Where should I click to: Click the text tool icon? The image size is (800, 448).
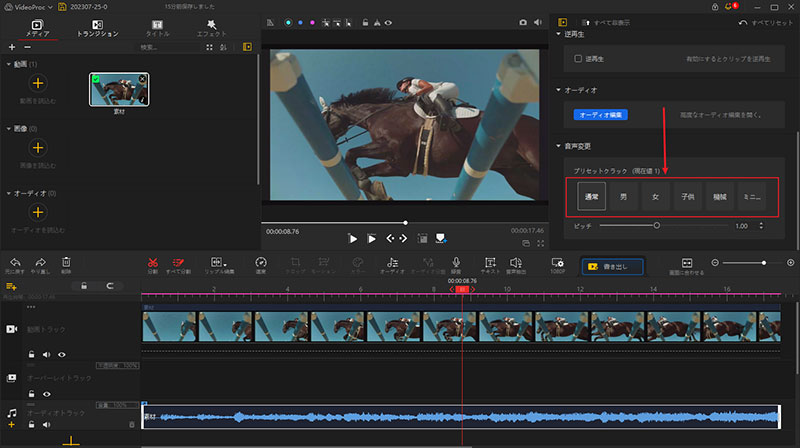pyautogui.click(x=490, y=262)
